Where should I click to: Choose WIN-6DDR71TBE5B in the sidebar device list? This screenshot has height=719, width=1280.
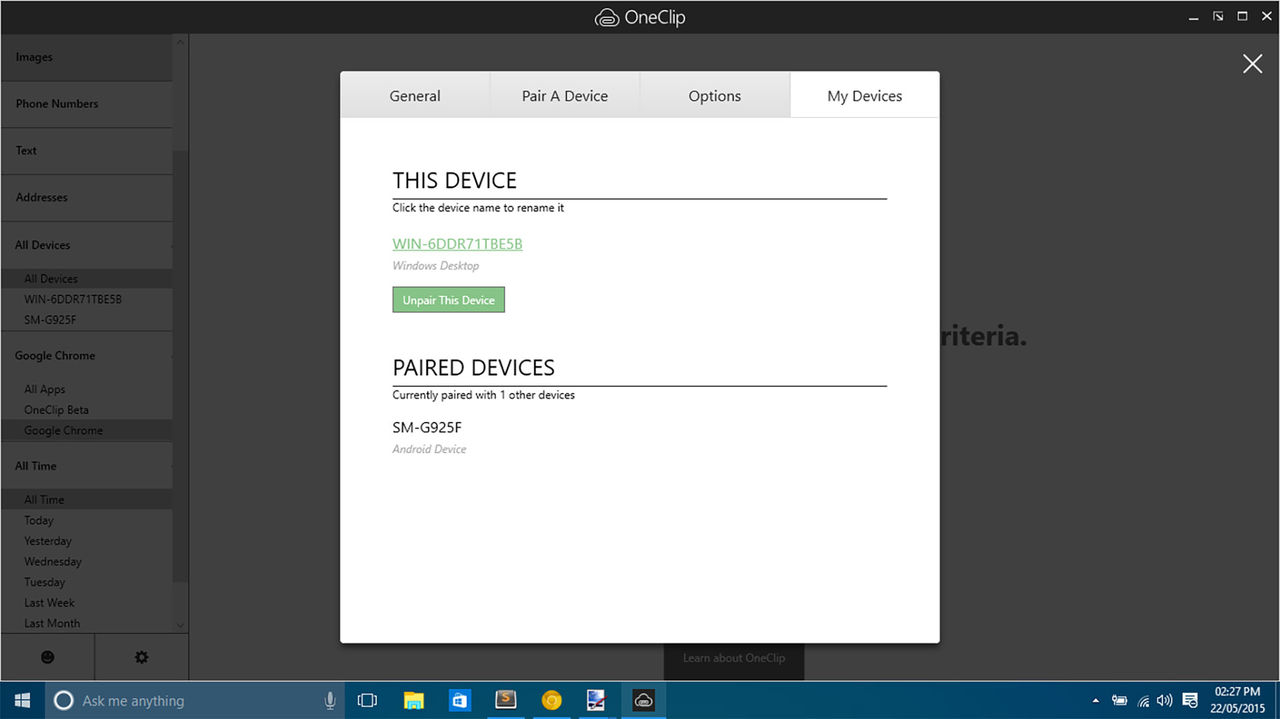(87, 299)
